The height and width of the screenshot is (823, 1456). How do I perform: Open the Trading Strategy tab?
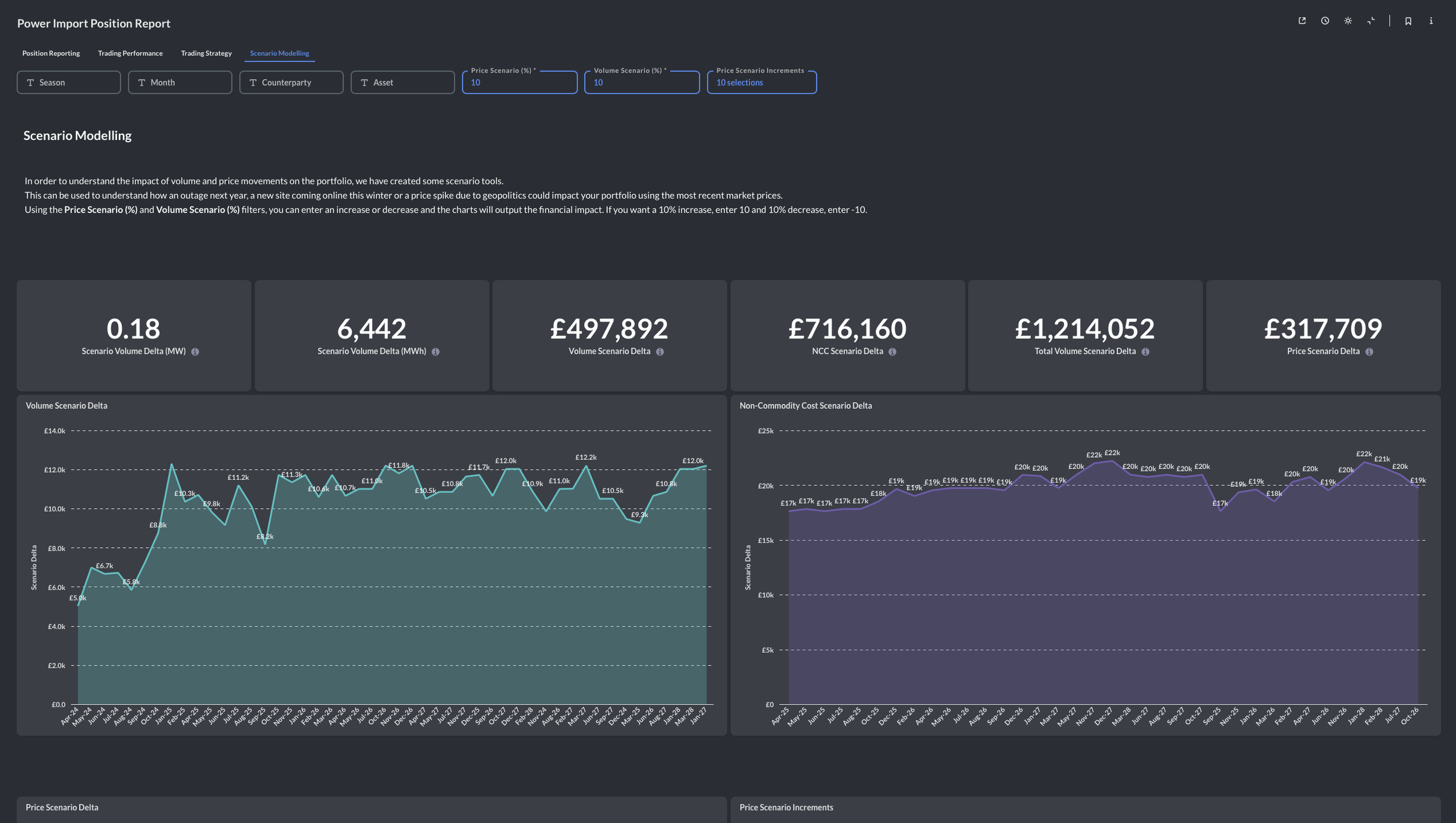(x=206, y=53)
